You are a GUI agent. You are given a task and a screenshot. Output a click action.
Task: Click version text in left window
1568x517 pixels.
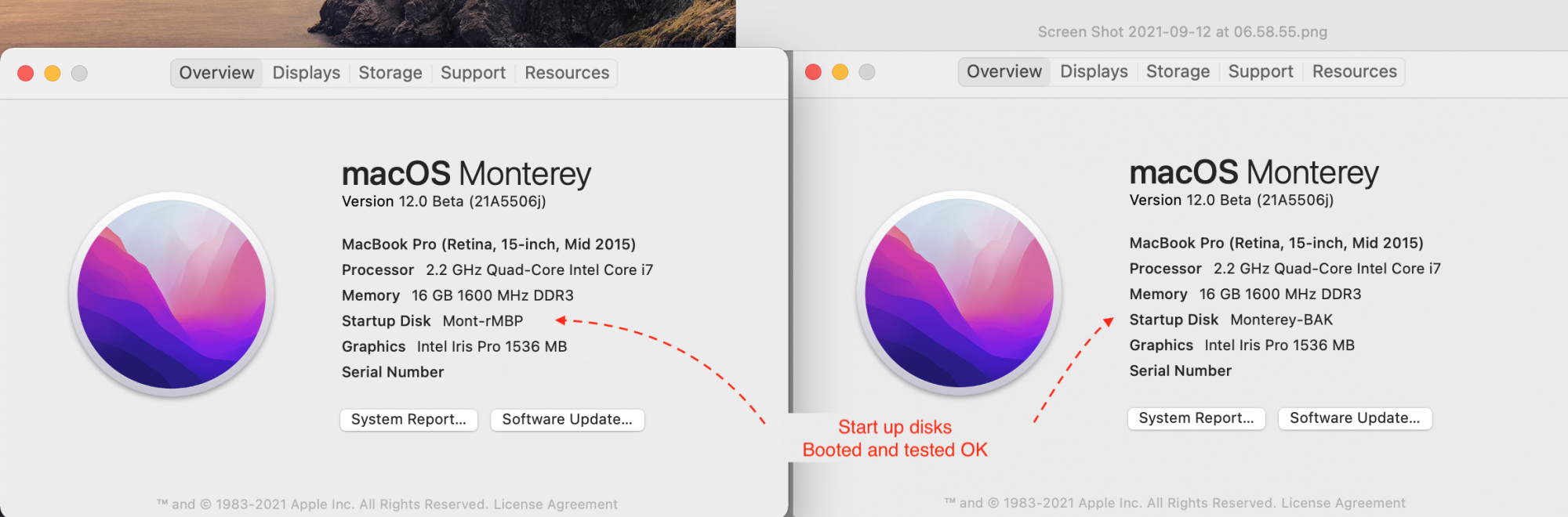click(444, 201)
